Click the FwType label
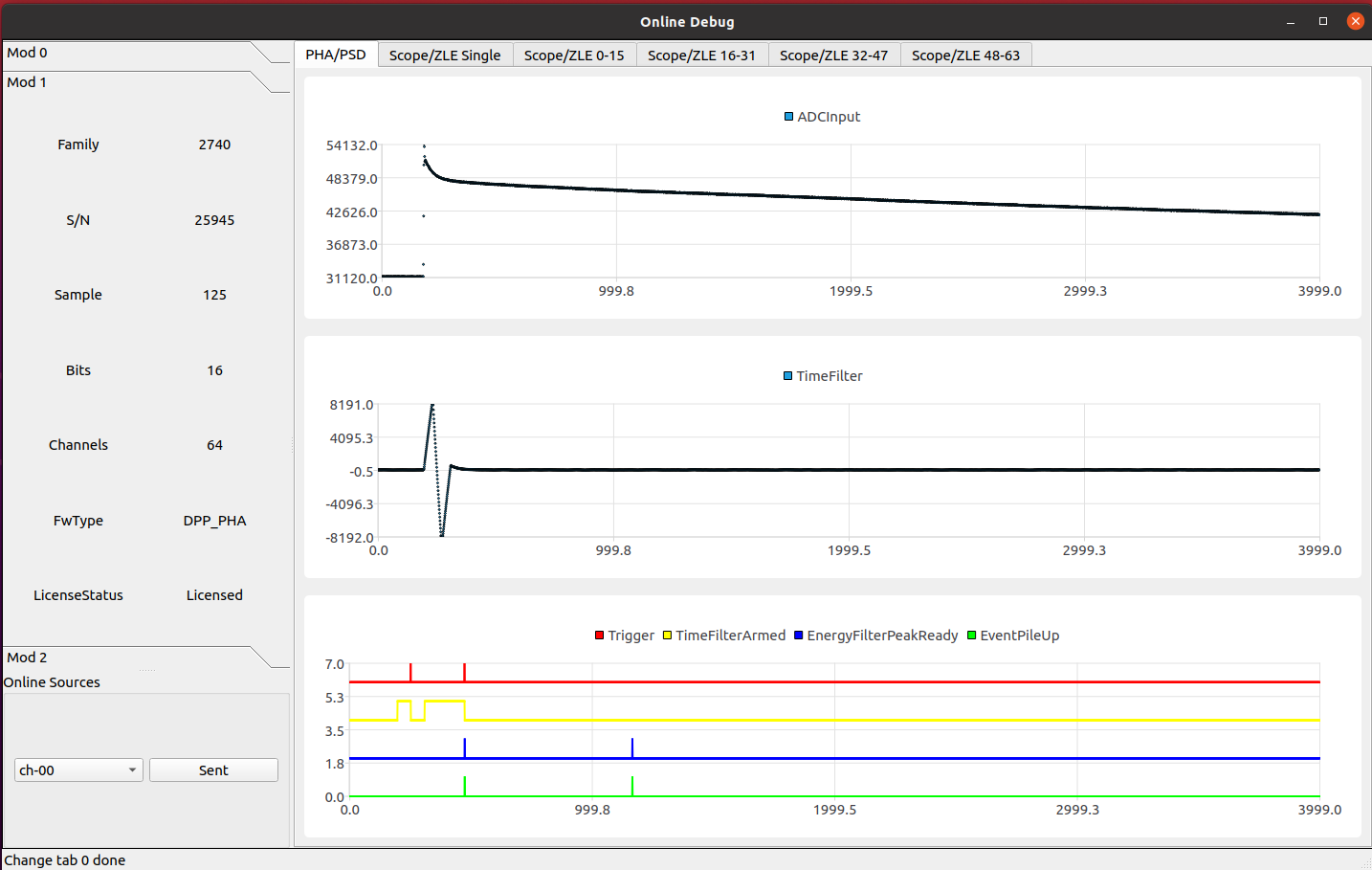The image size is (1372, 870). point(78,521)
